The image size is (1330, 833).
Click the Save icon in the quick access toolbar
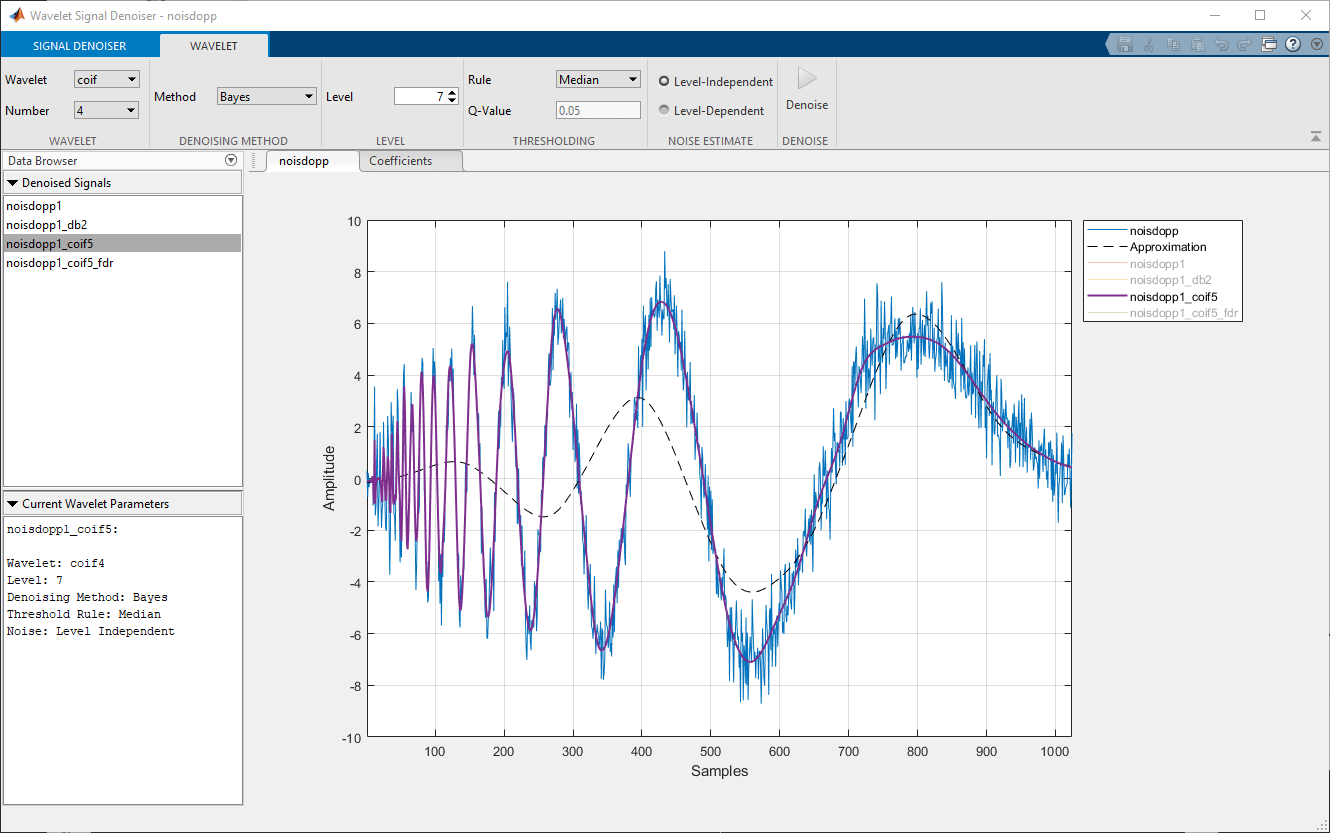[x=1124, y=43]
